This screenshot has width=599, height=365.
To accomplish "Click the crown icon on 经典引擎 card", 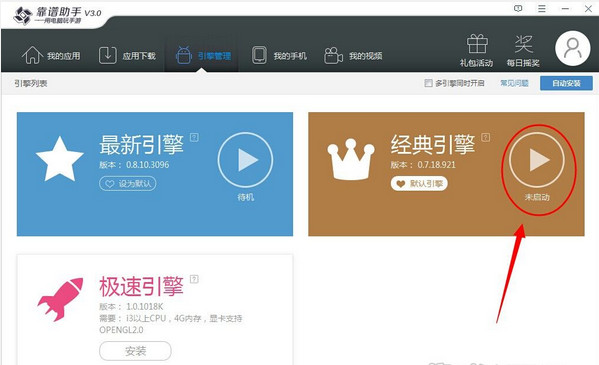I will [x=351, y=160].
